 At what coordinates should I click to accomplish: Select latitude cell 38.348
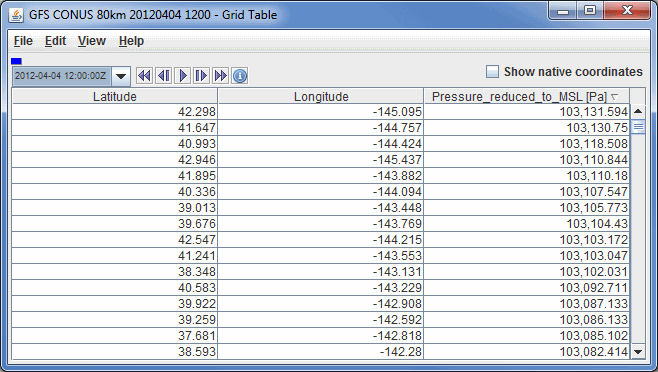coord(115,271)
